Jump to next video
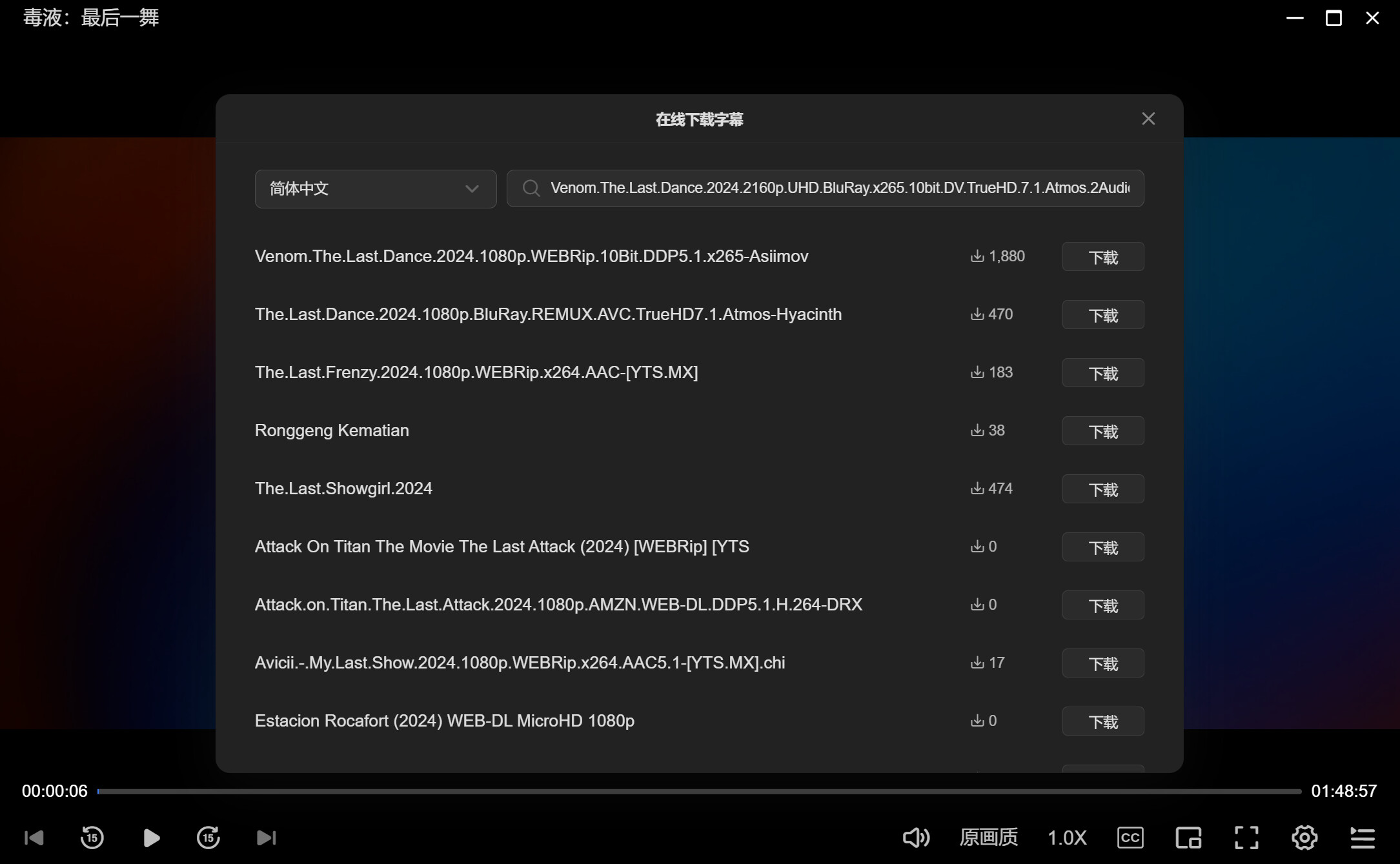 [x=267, y=838]
